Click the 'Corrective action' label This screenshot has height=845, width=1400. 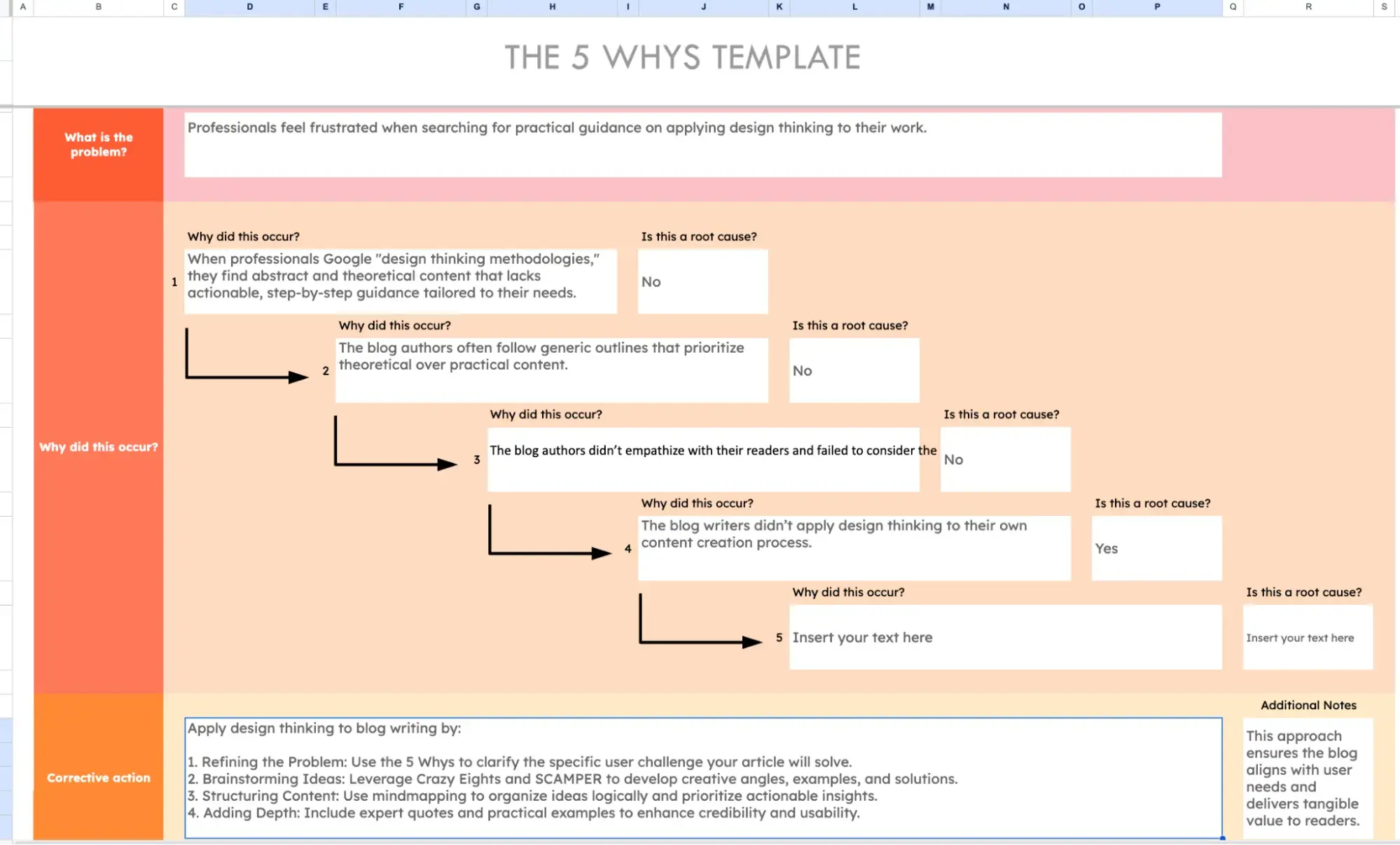[99, 778]
